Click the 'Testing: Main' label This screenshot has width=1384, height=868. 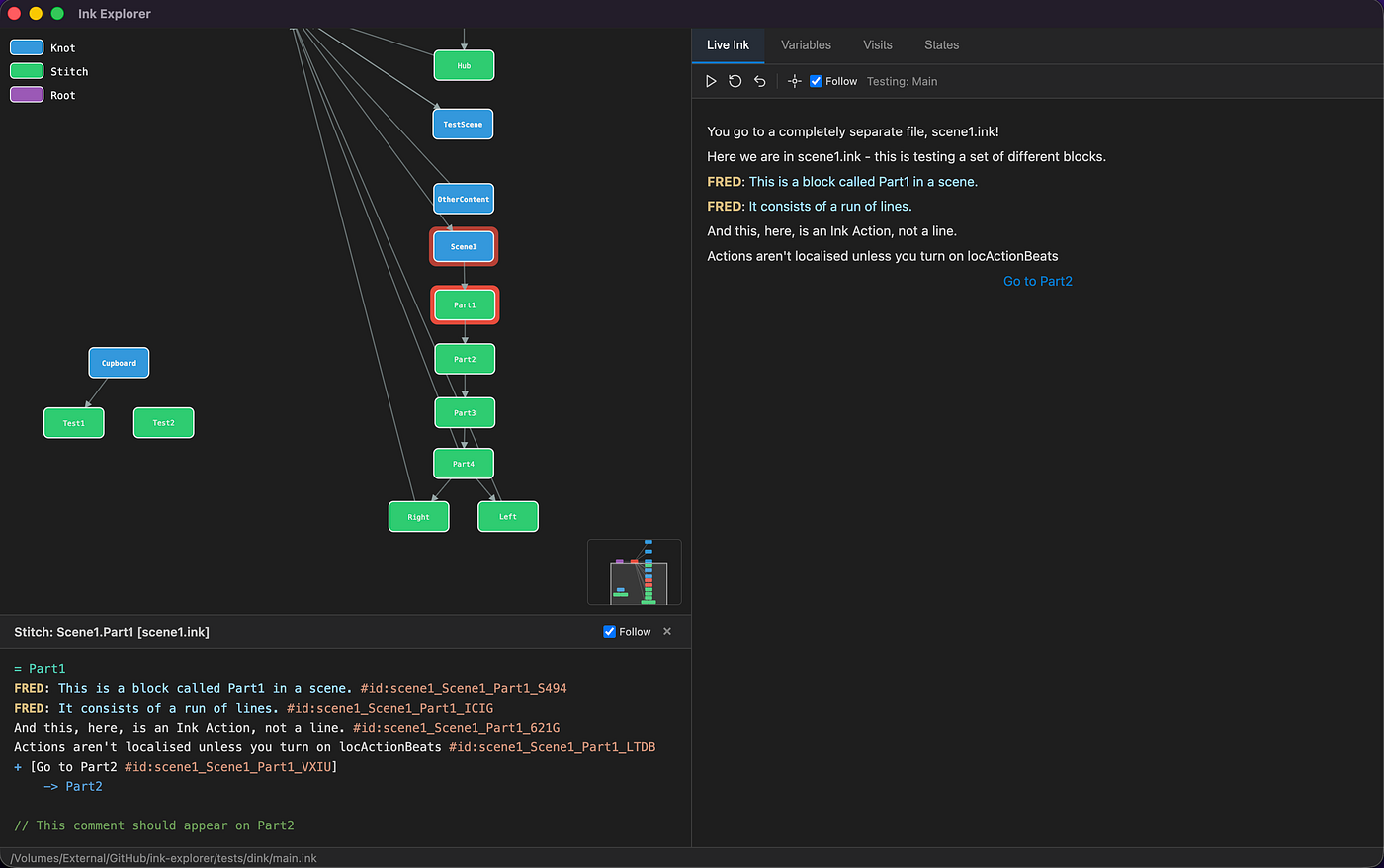pyautogui.click(x=903, y=81)
